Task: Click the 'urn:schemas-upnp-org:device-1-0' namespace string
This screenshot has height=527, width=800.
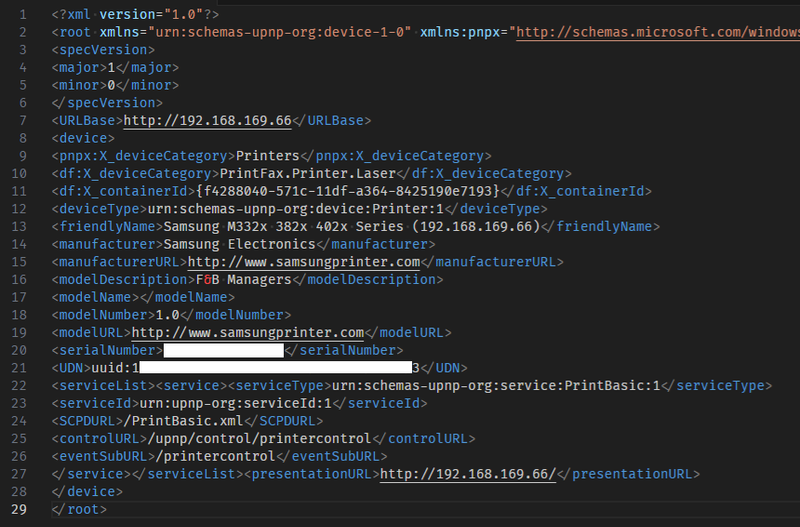Action: pos(279,32)
